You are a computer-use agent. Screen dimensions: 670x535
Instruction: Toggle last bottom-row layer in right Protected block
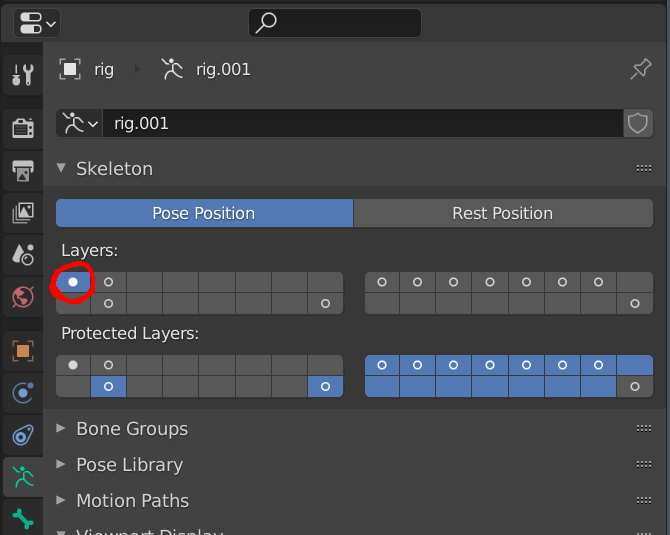point(635,387)
